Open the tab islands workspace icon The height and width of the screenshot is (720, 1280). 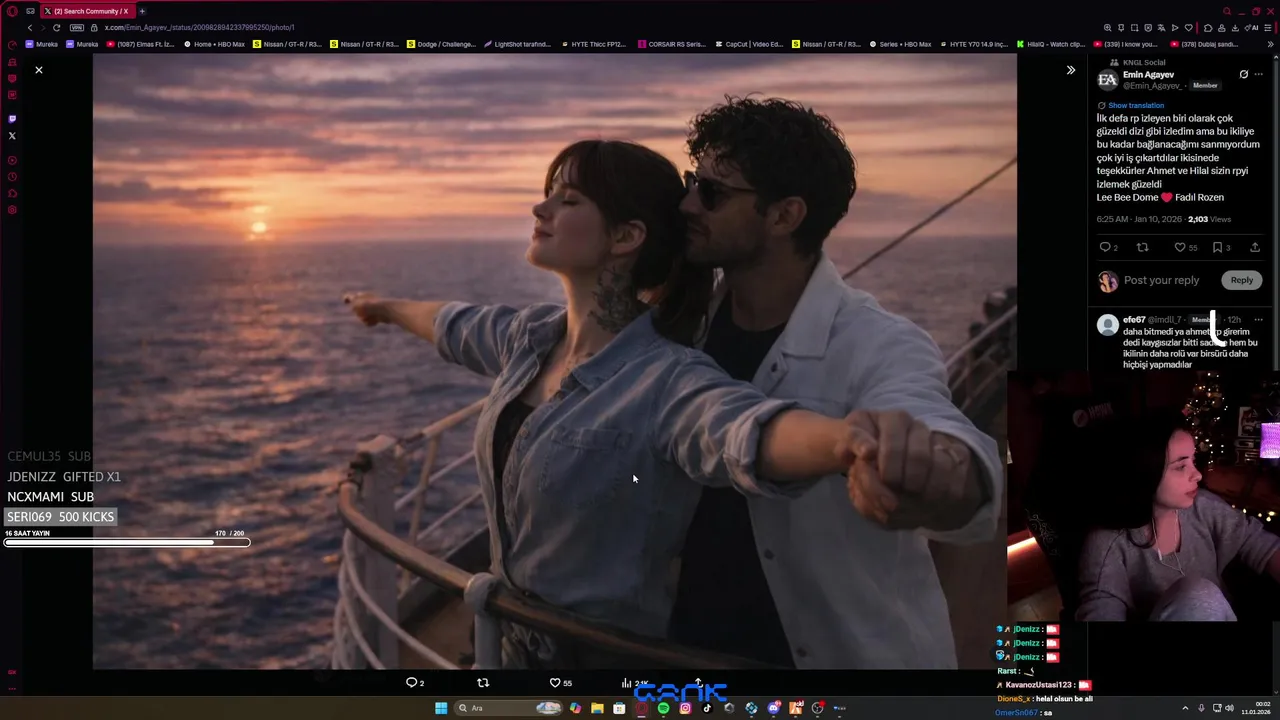[x=30, y=11]
